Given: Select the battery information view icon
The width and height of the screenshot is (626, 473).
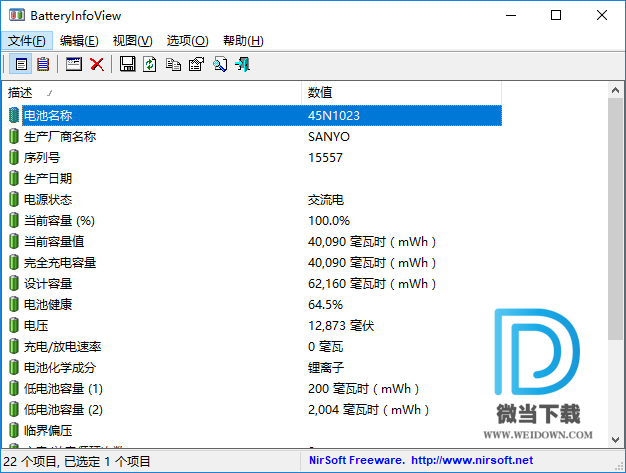Looking at the screenshot, I should (x=21, y=64).
